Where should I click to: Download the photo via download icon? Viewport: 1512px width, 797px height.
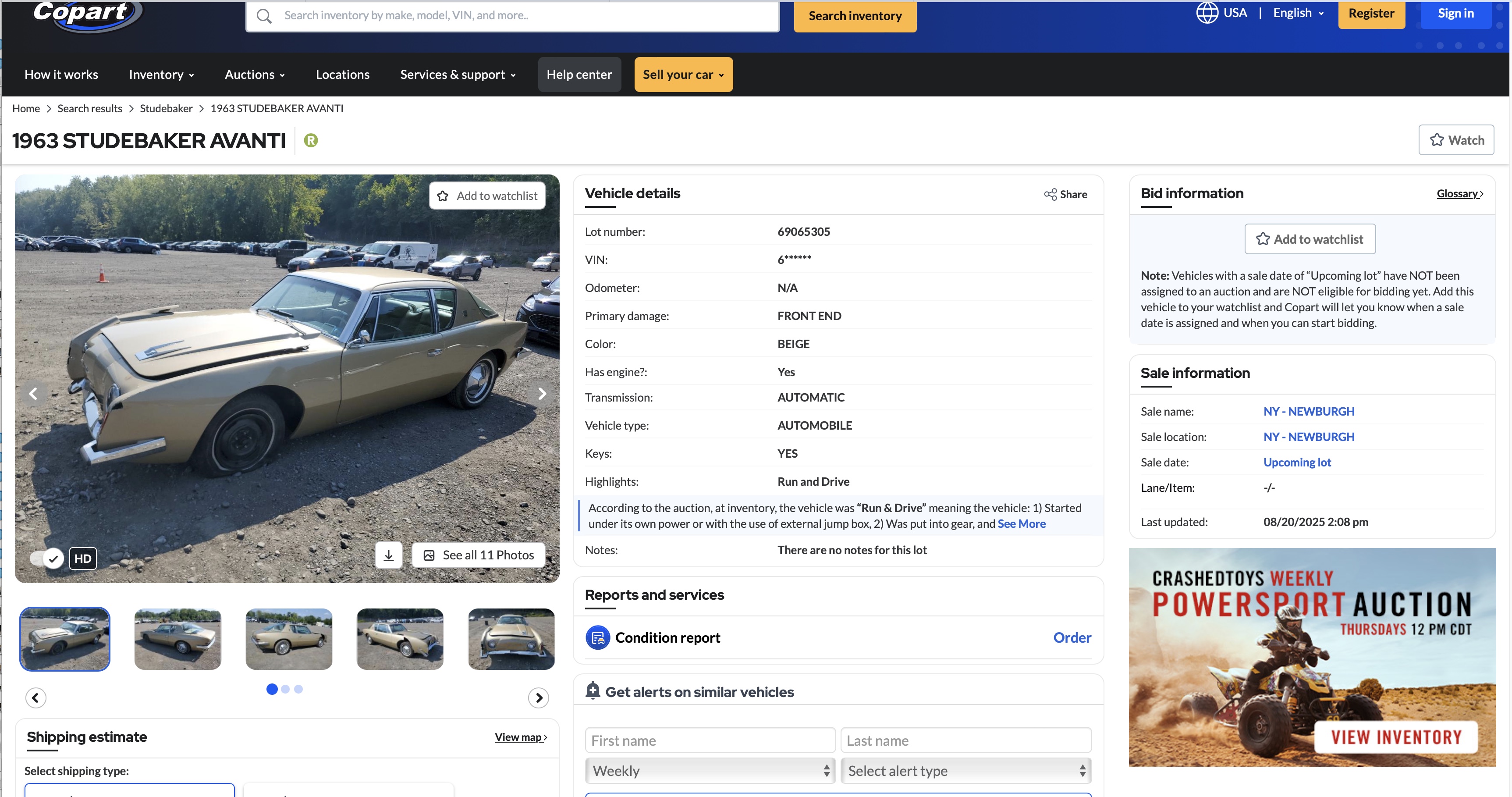[389, 555]
